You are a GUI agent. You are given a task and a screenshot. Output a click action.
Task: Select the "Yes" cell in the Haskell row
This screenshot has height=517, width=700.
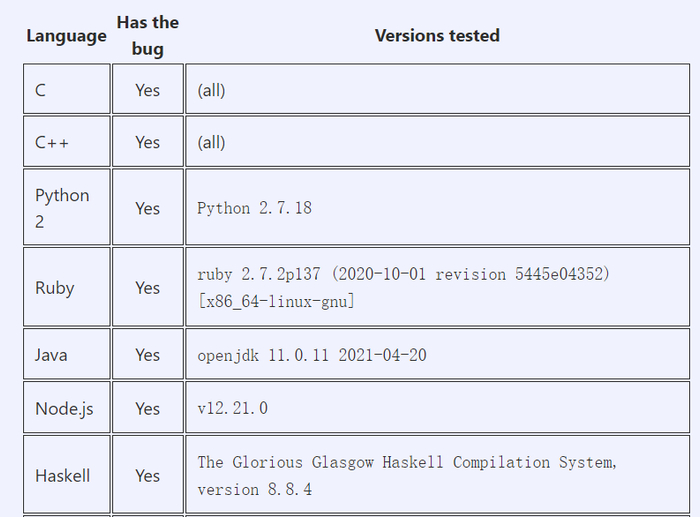147,476
